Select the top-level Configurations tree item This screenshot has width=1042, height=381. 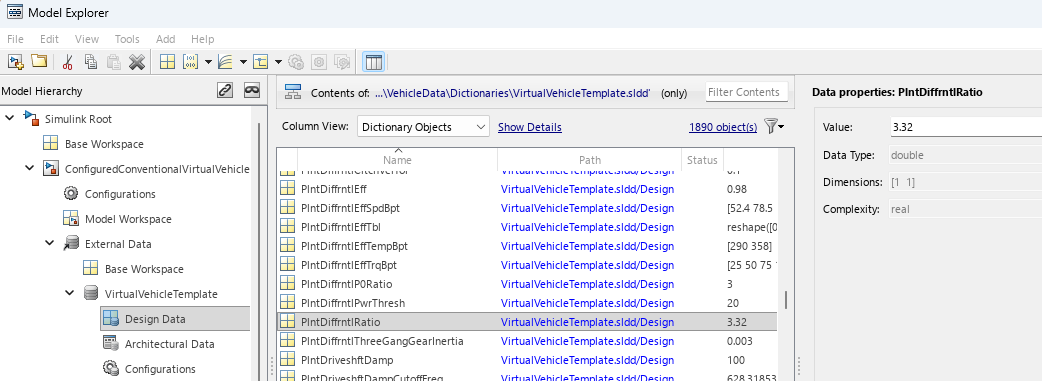[x=120, y=193]
